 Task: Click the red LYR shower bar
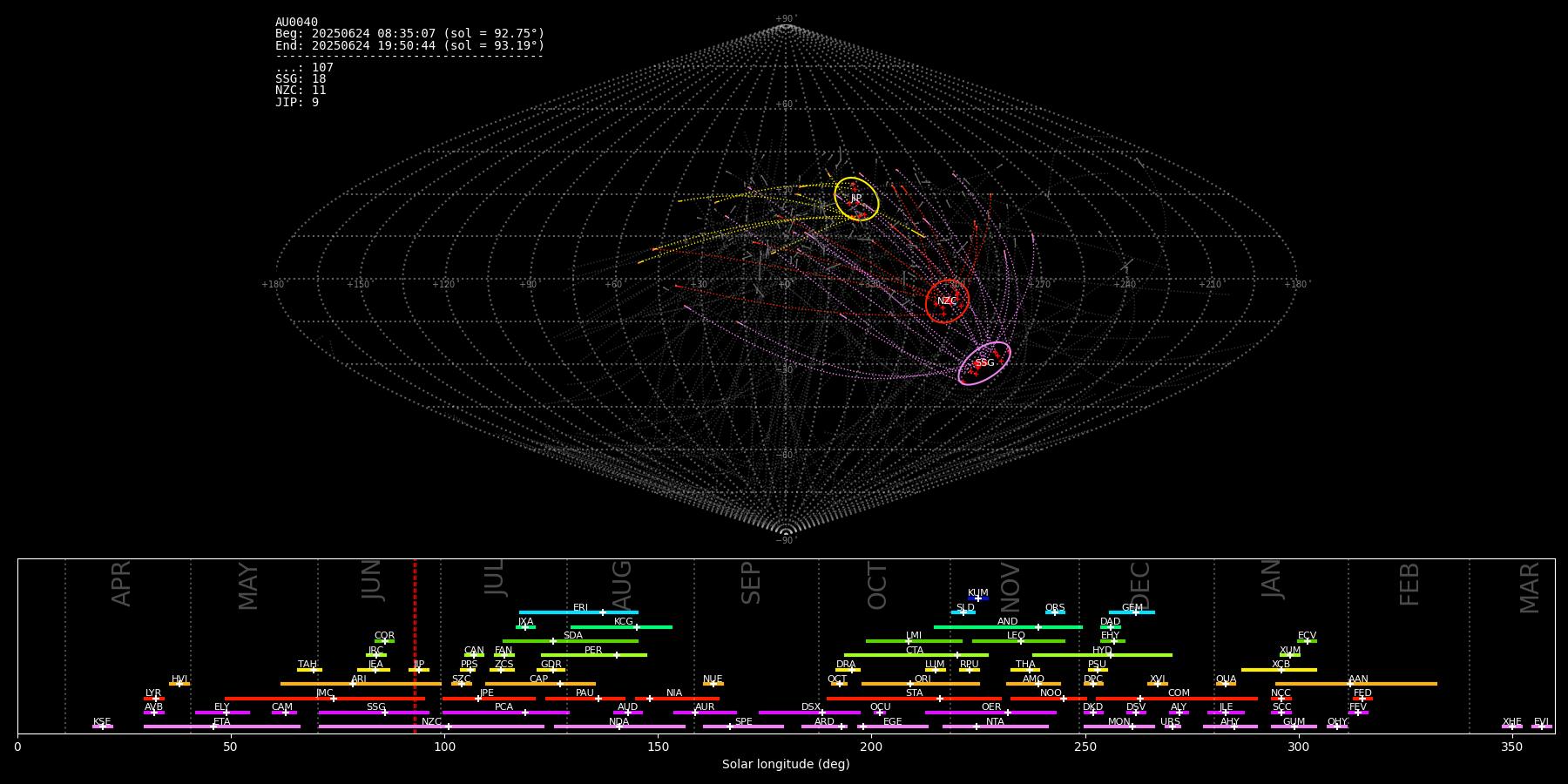click(154, 698)
